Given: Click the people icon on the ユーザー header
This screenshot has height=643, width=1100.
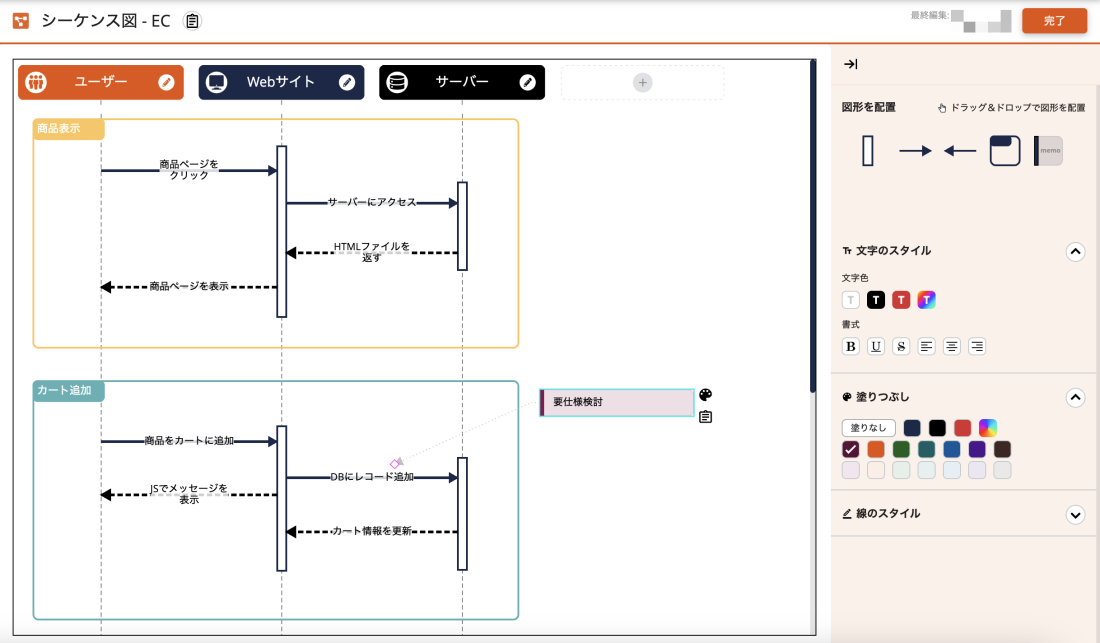Looking at the screenshot, I should point(36,83).
